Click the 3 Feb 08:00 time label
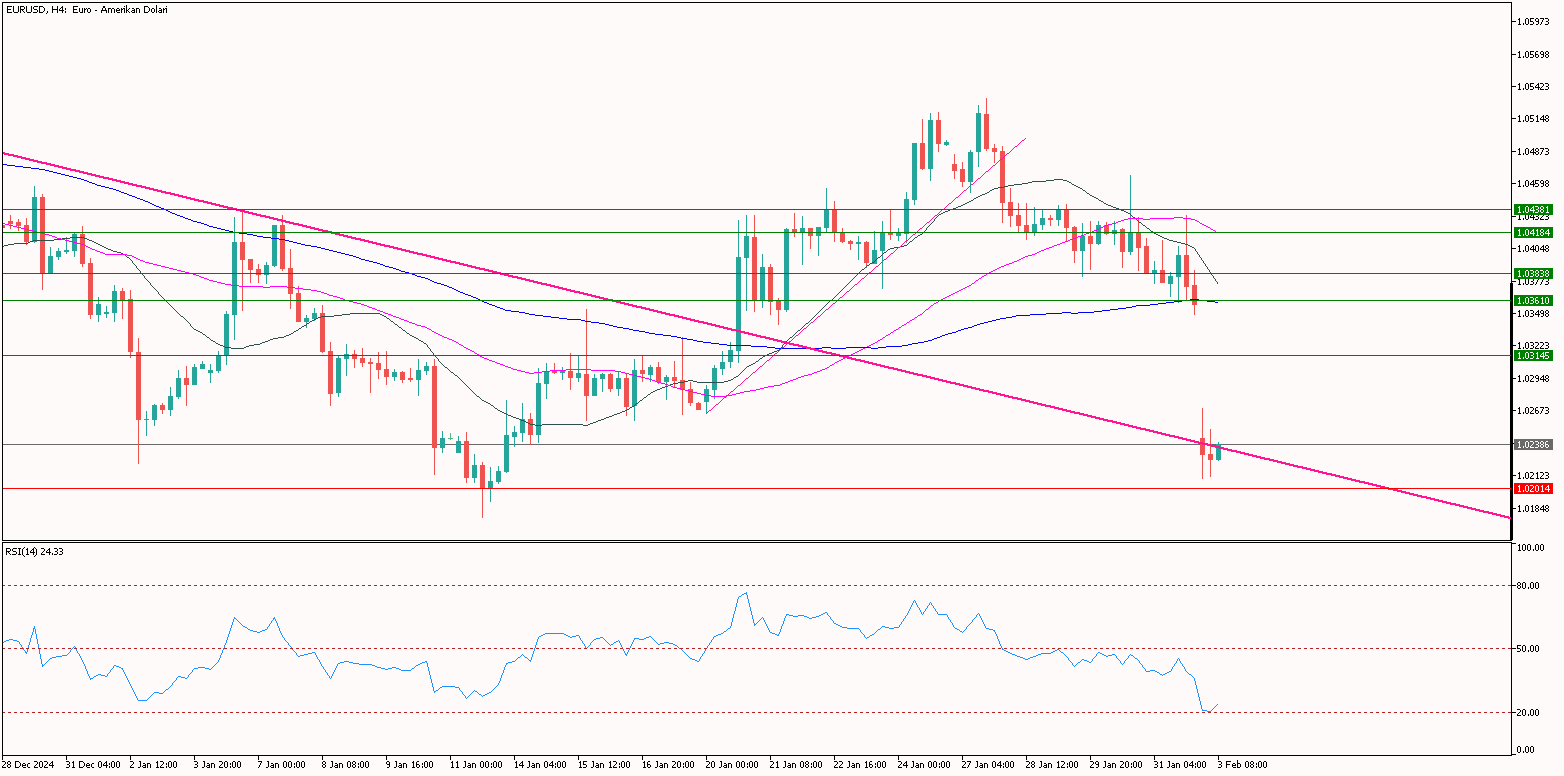The image size is (1564, 776). tap(1242, 765)
